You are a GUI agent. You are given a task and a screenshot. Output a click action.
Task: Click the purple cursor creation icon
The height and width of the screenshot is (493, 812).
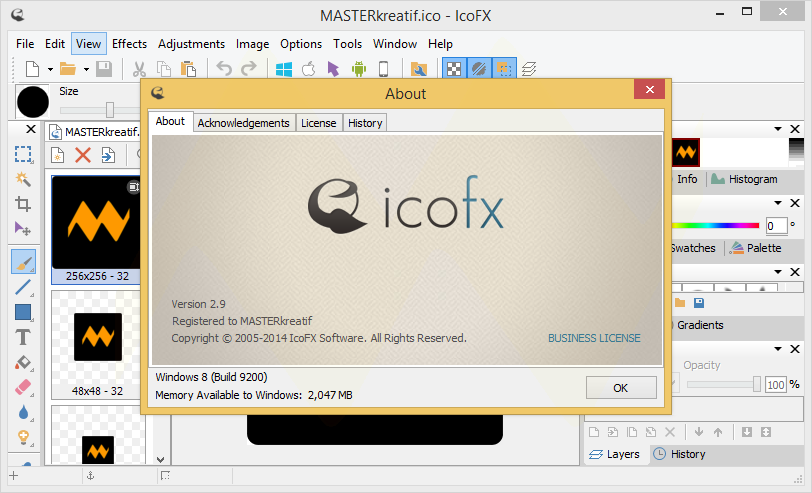tap(334, 69)
